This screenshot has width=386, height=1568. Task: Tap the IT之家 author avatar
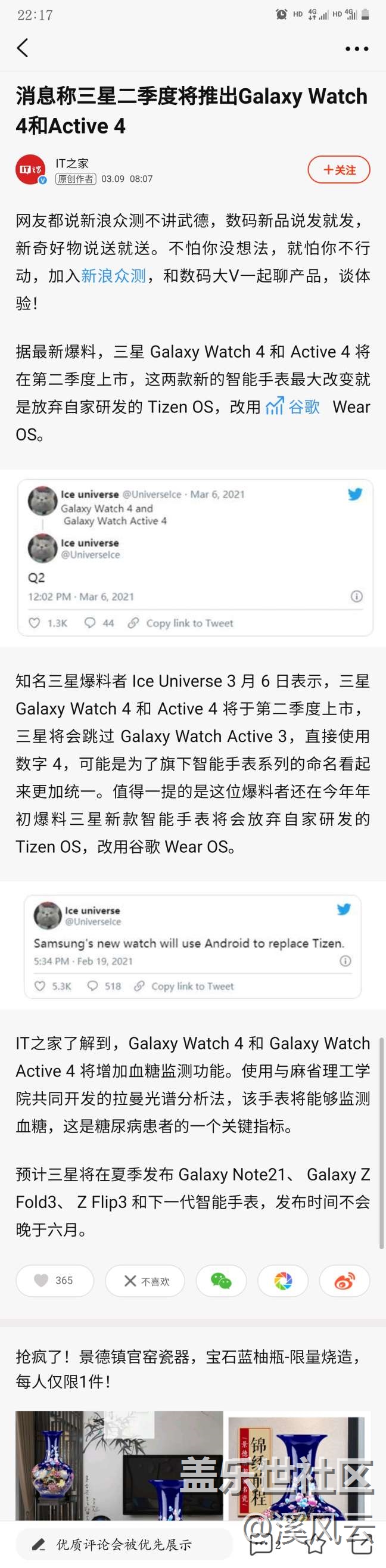30,170
